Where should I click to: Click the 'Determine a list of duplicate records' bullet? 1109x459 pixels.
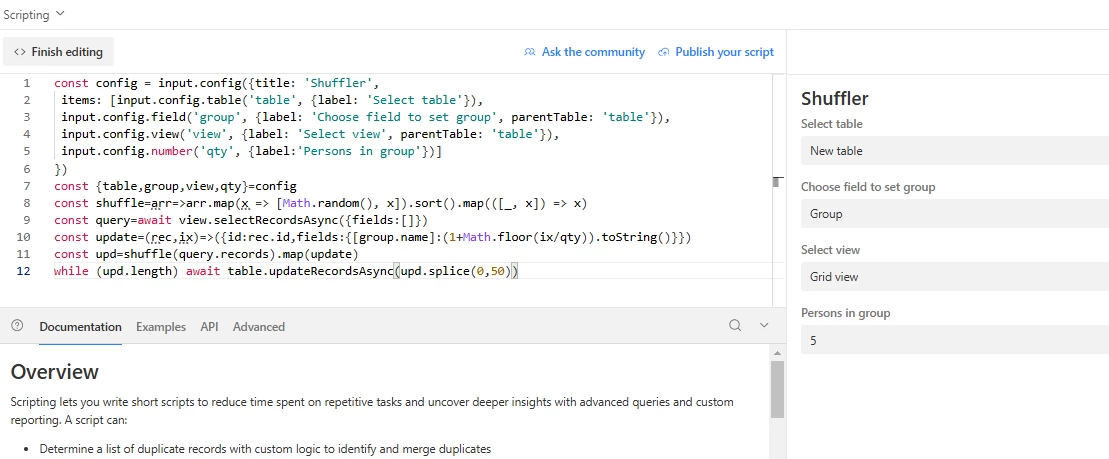click(265, 448)
